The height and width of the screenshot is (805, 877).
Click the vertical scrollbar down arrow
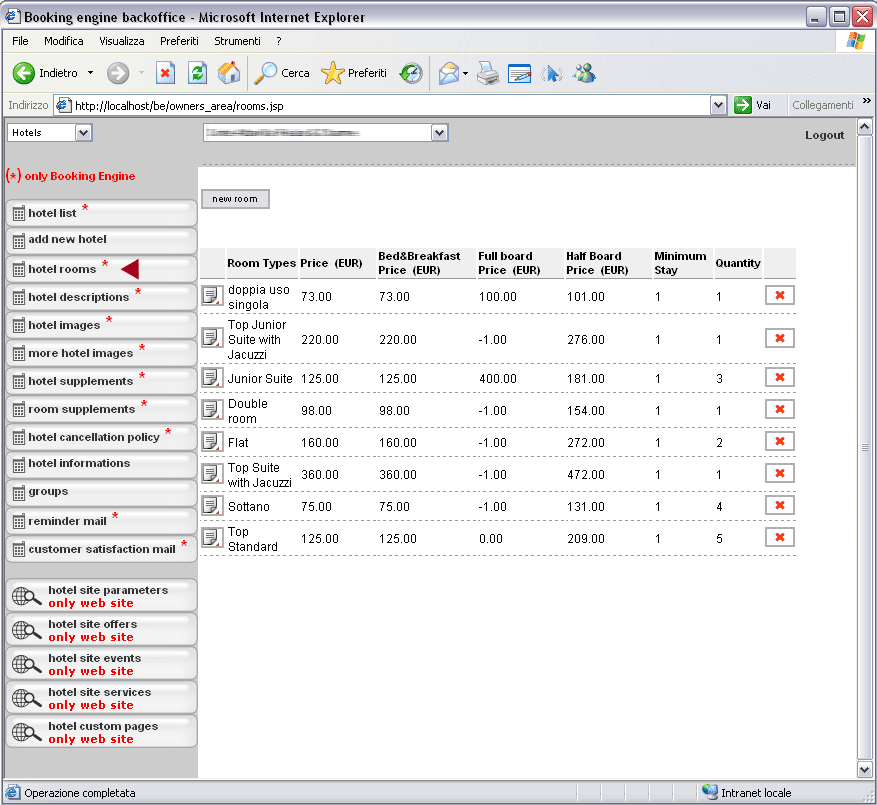pos(865,768)
